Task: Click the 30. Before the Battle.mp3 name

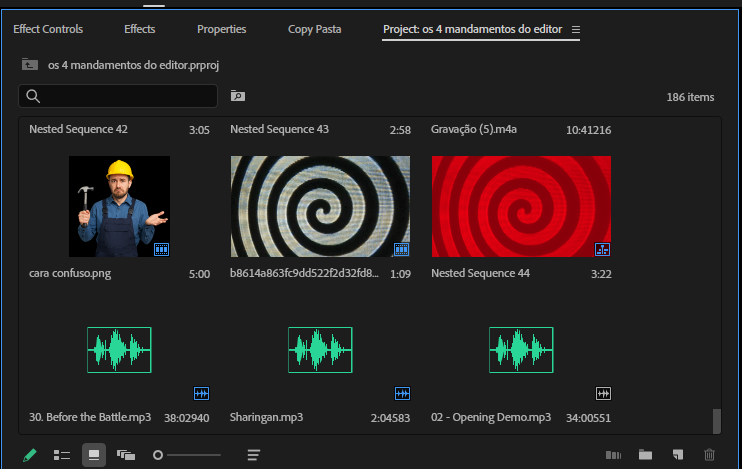Action: pyautogui.click(x=90, y=417)
